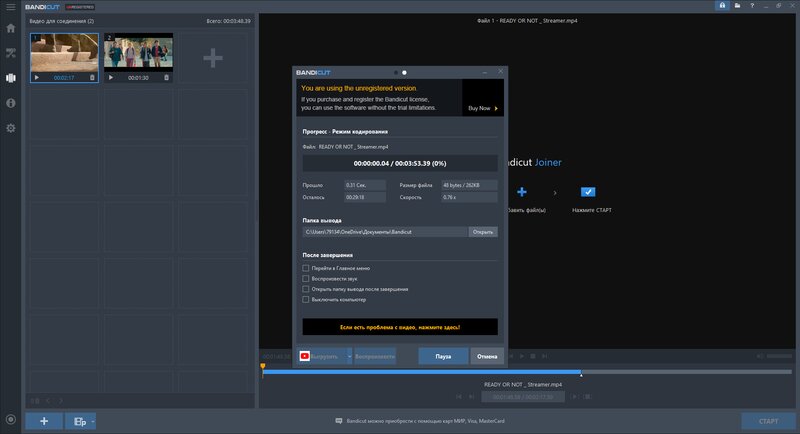Screen dimensions: 800x434
Task: Go to the Home screen via sidebar
Action: click(x=11, y=28)
